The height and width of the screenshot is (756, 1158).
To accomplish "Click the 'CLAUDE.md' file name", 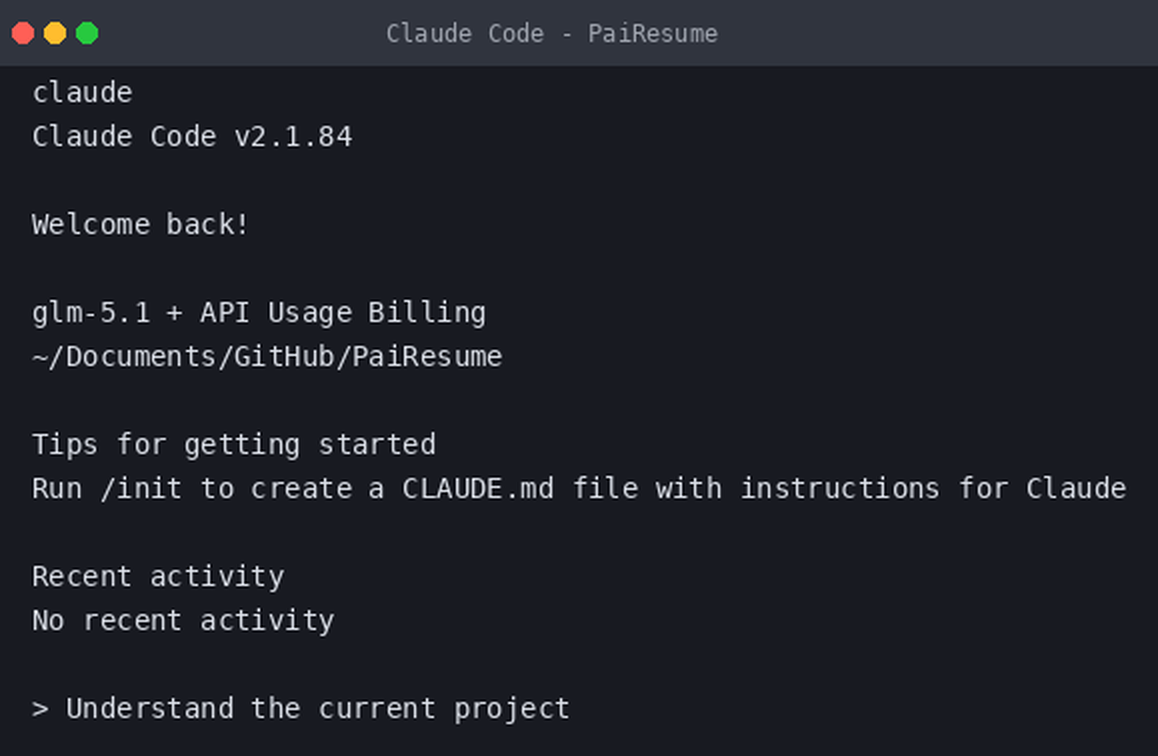I will 478,489.
